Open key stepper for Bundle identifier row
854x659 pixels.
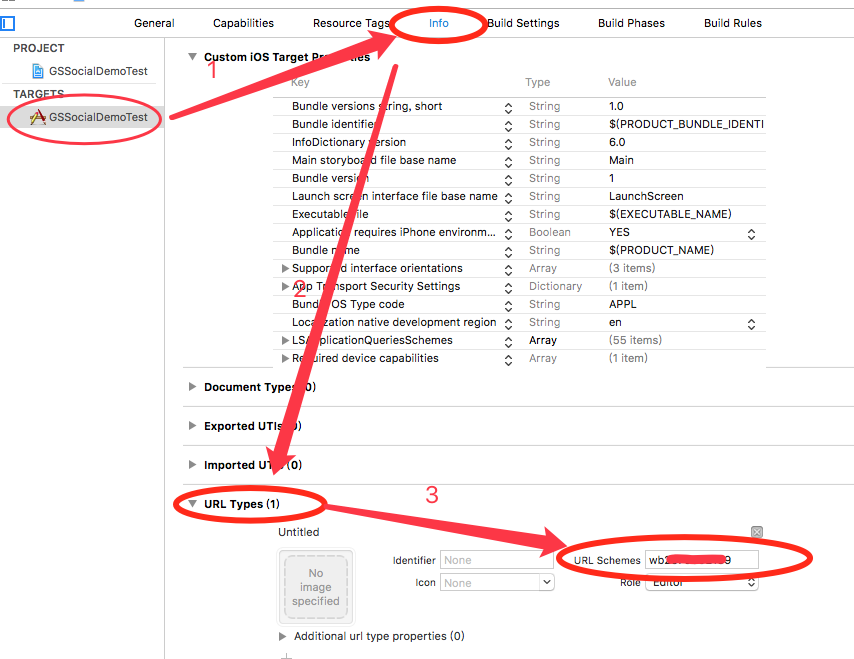coord(508,126)
